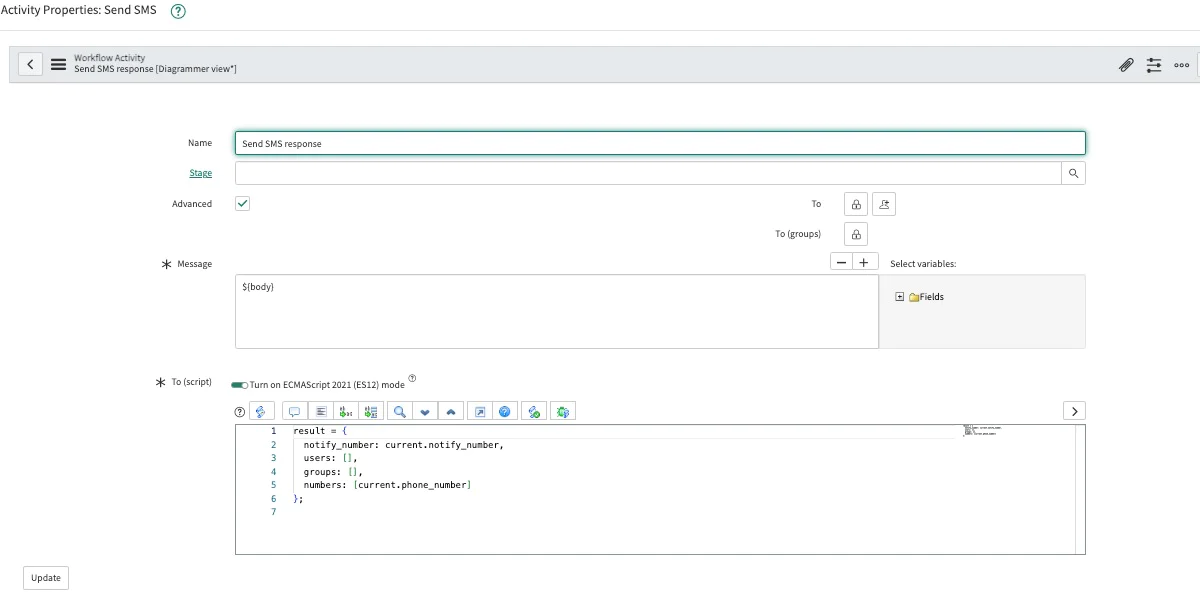Open ES12 mode help question mark

coord(412,379)
